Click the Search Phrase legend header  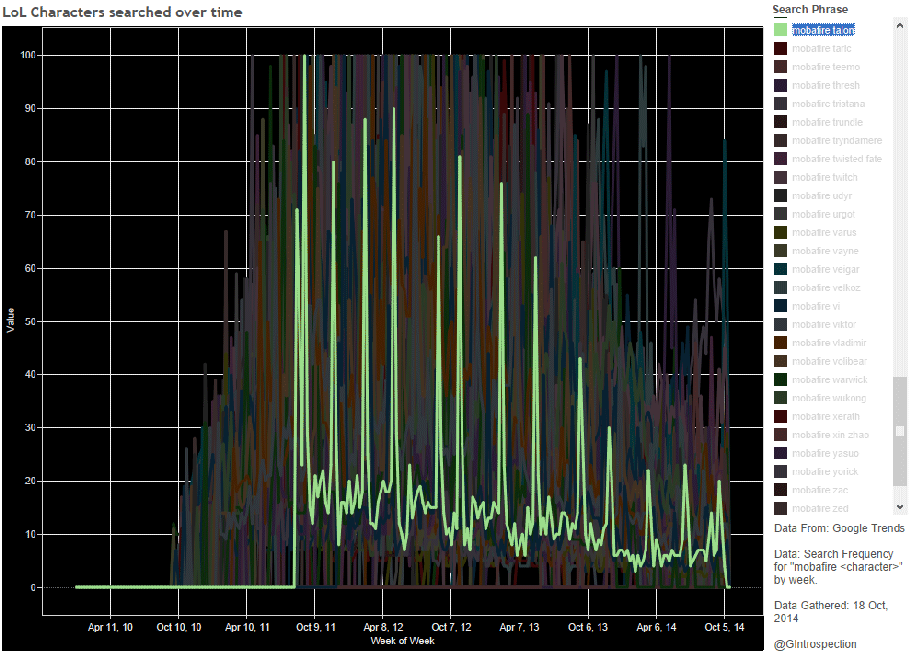click(809, 9)
